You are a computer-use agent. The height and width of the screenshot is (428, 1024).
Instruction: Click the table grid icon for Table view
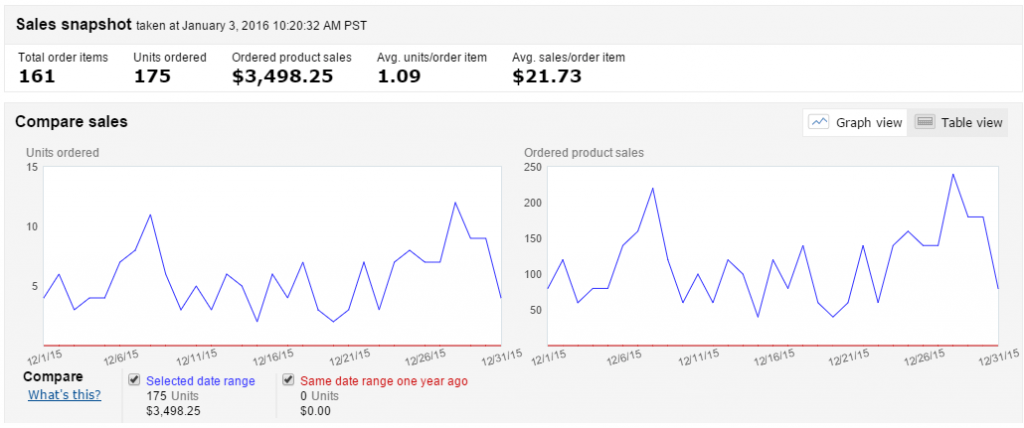coord(924,123)
